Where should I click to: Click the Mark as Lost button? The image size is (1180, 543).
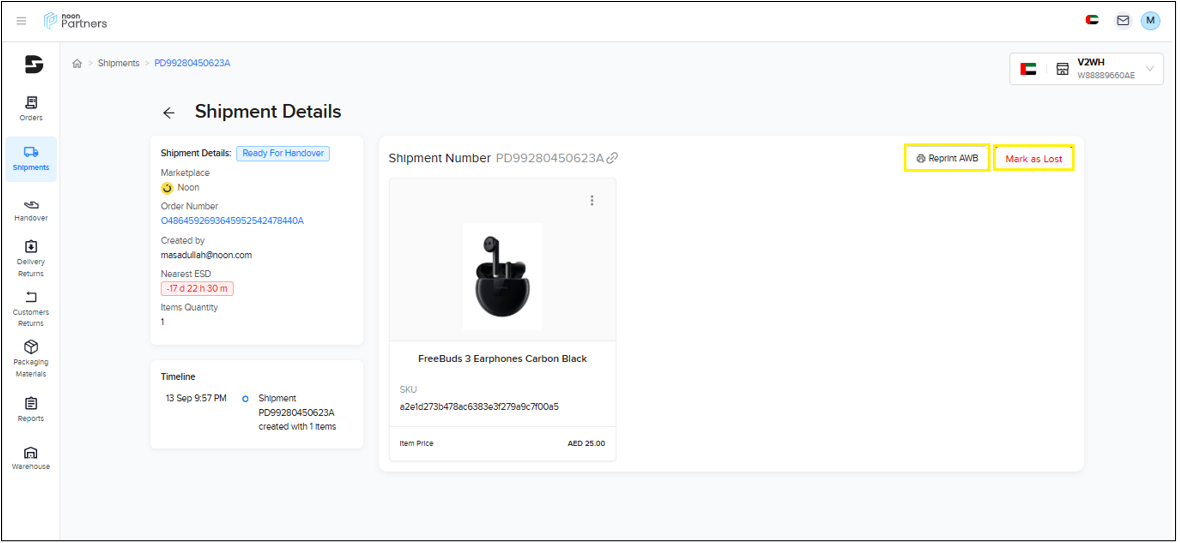pos(1033,159)
